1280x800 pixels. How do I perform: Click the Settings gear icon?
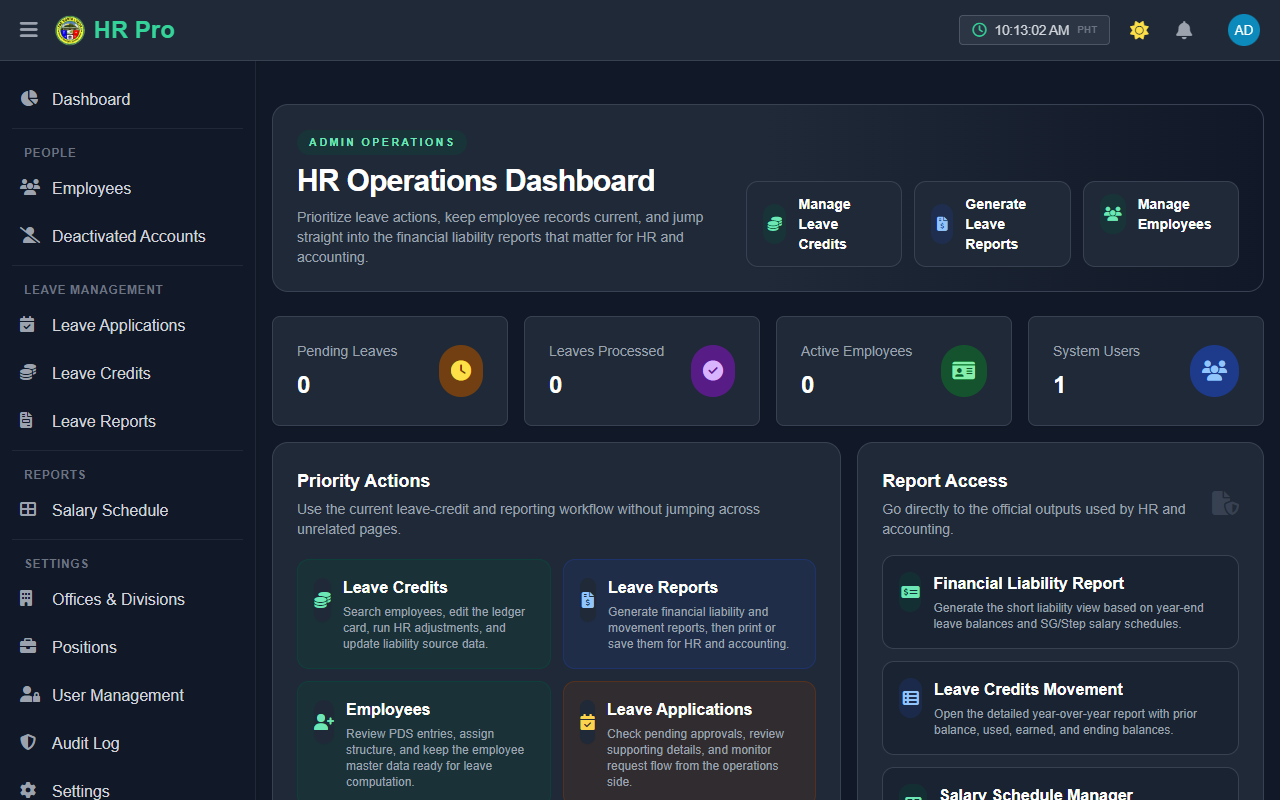28,791
